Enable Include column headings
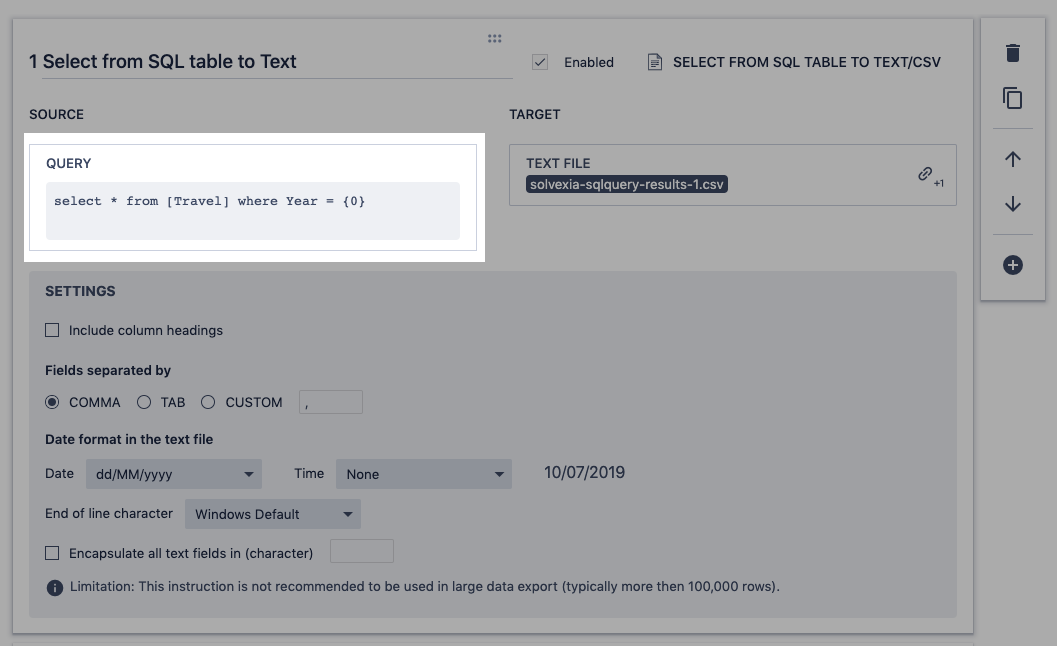1057x646 pixels. click(53, 330)
